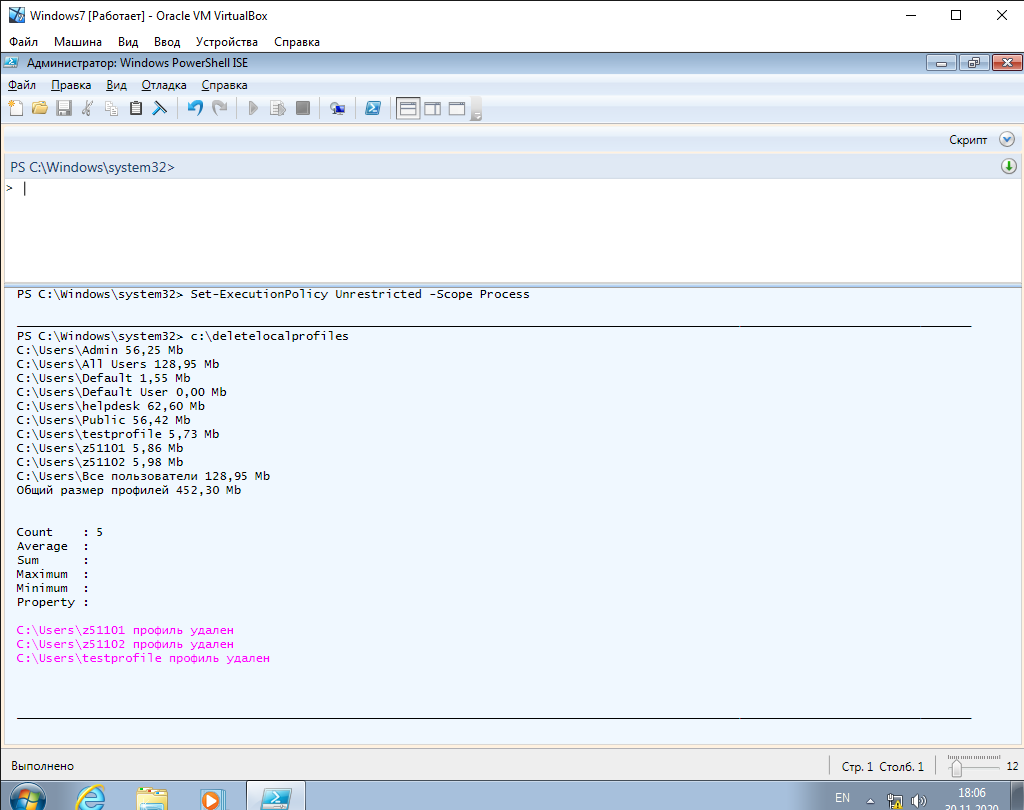Open new remote PowerShell tab icon
The width and height of the screenshot is (1024, 810).
click(x=338, y=108)
